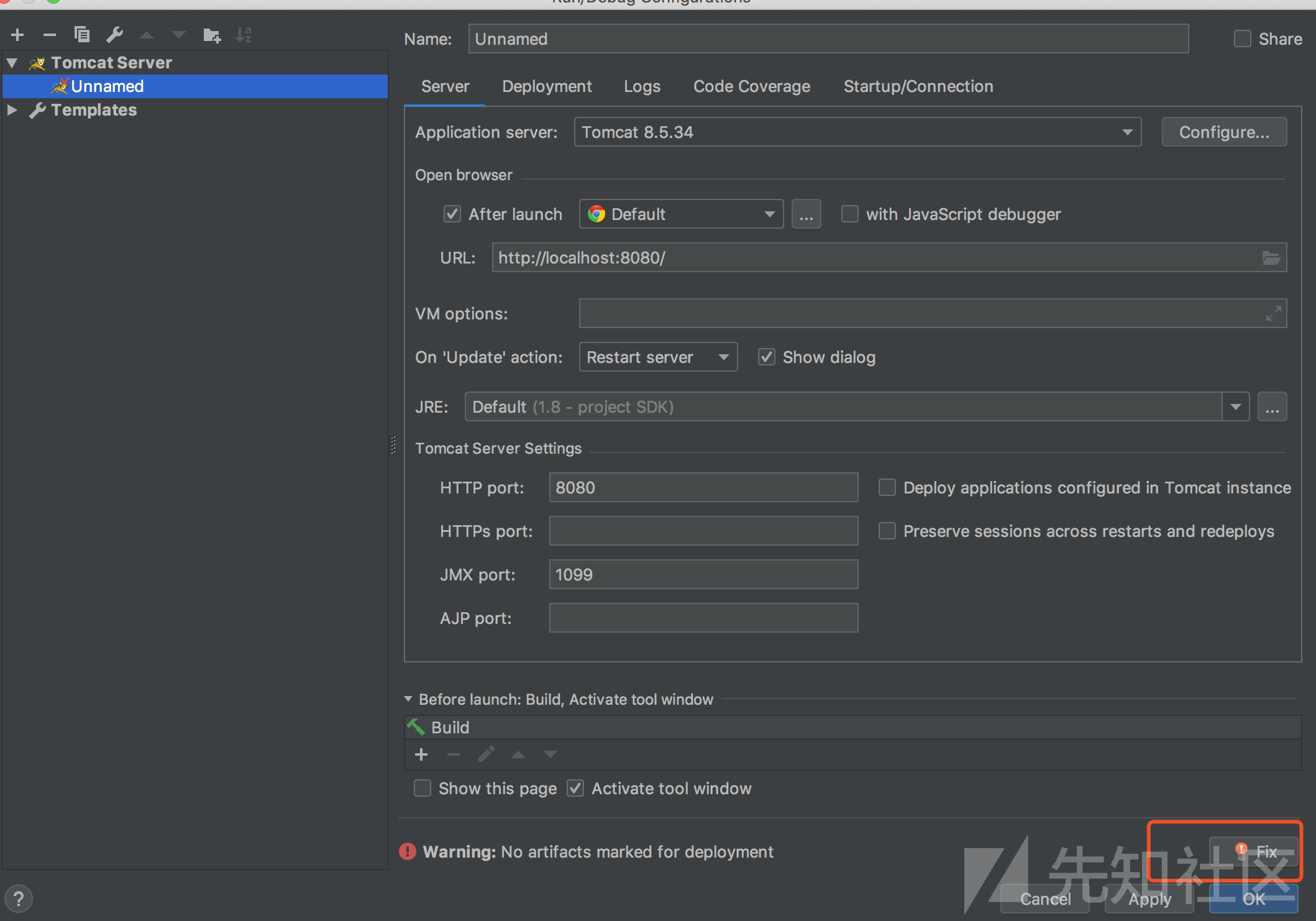1316x921 pixels.
Task: Add a before launch task
Action: tap(421, 754)
